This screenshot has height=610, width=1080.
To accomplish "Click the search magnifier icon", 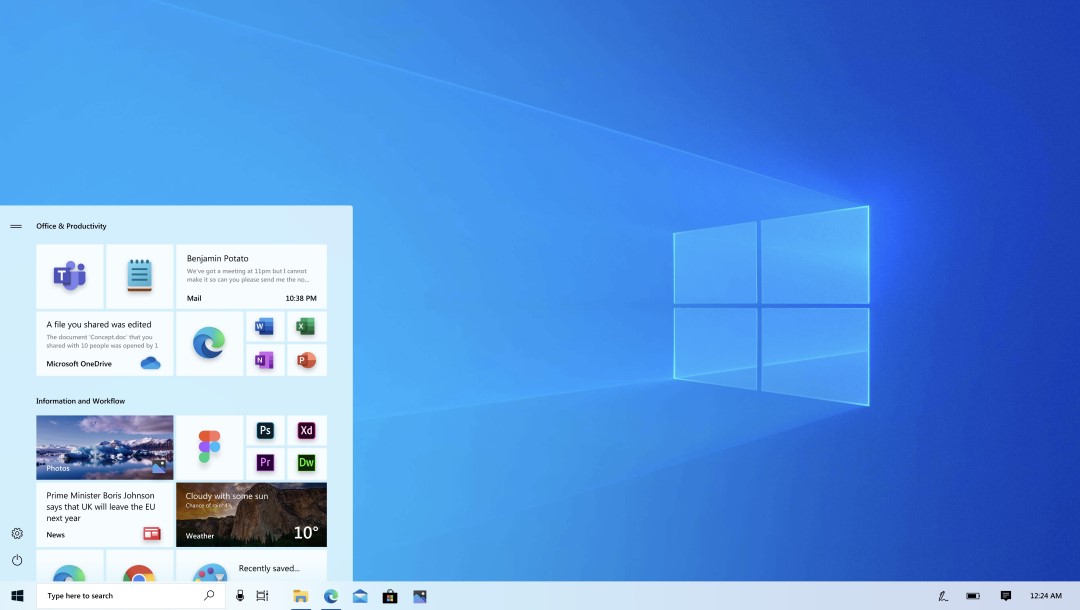I will 209,595.
